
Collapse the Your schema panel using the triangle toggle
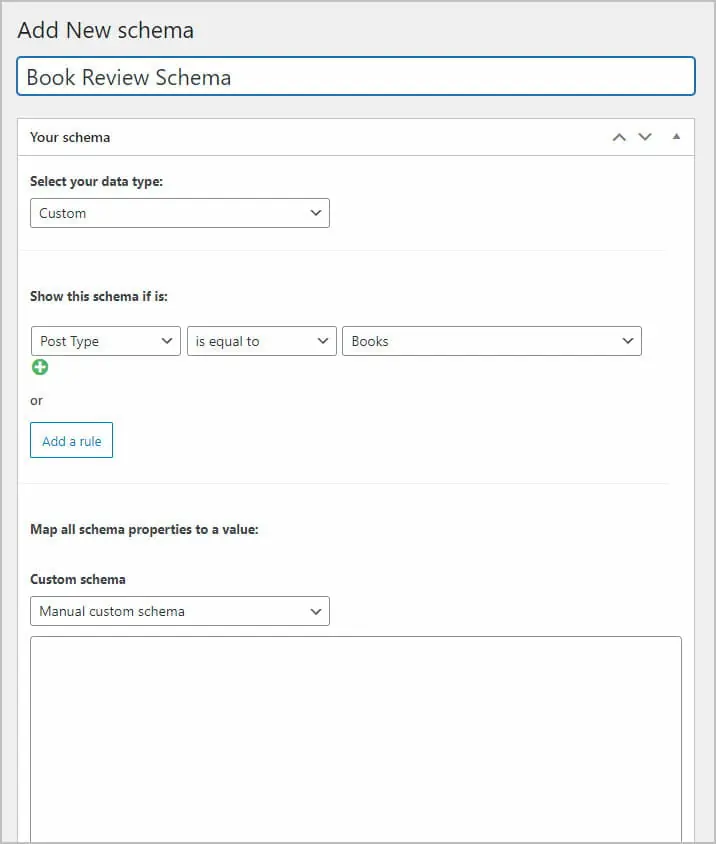pos(676,136)
